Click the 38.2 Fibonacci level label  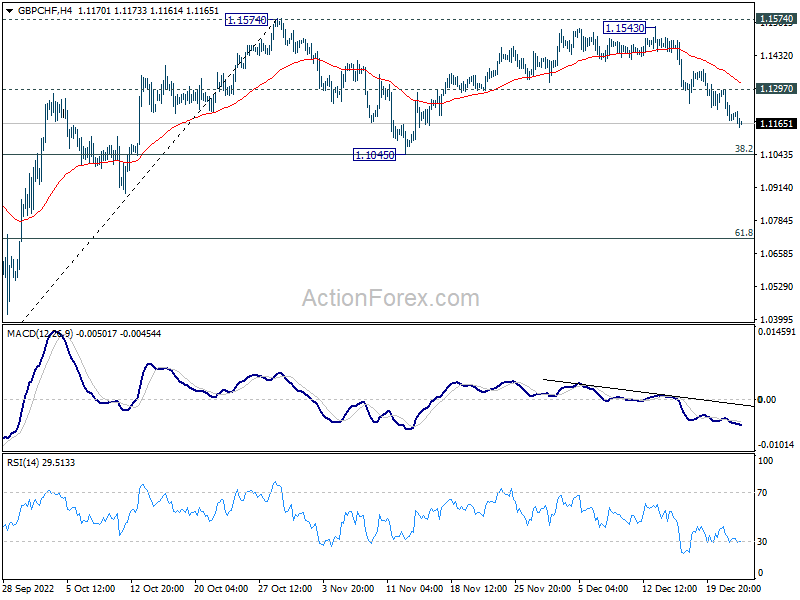743,149
